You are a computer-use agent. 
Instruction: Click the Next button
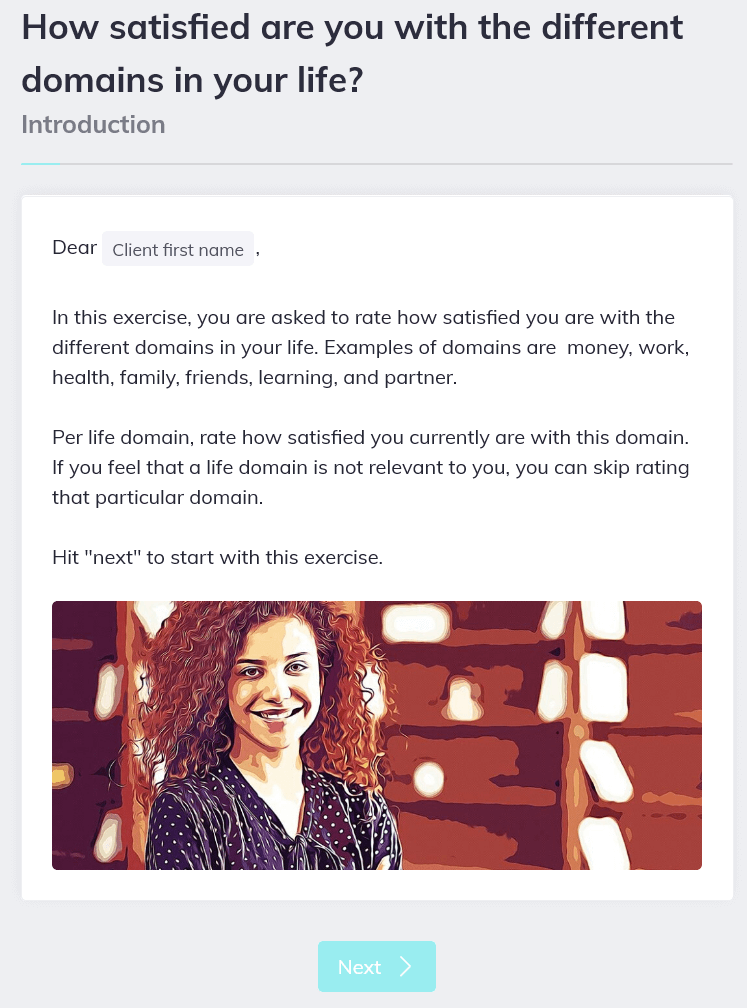376,966
